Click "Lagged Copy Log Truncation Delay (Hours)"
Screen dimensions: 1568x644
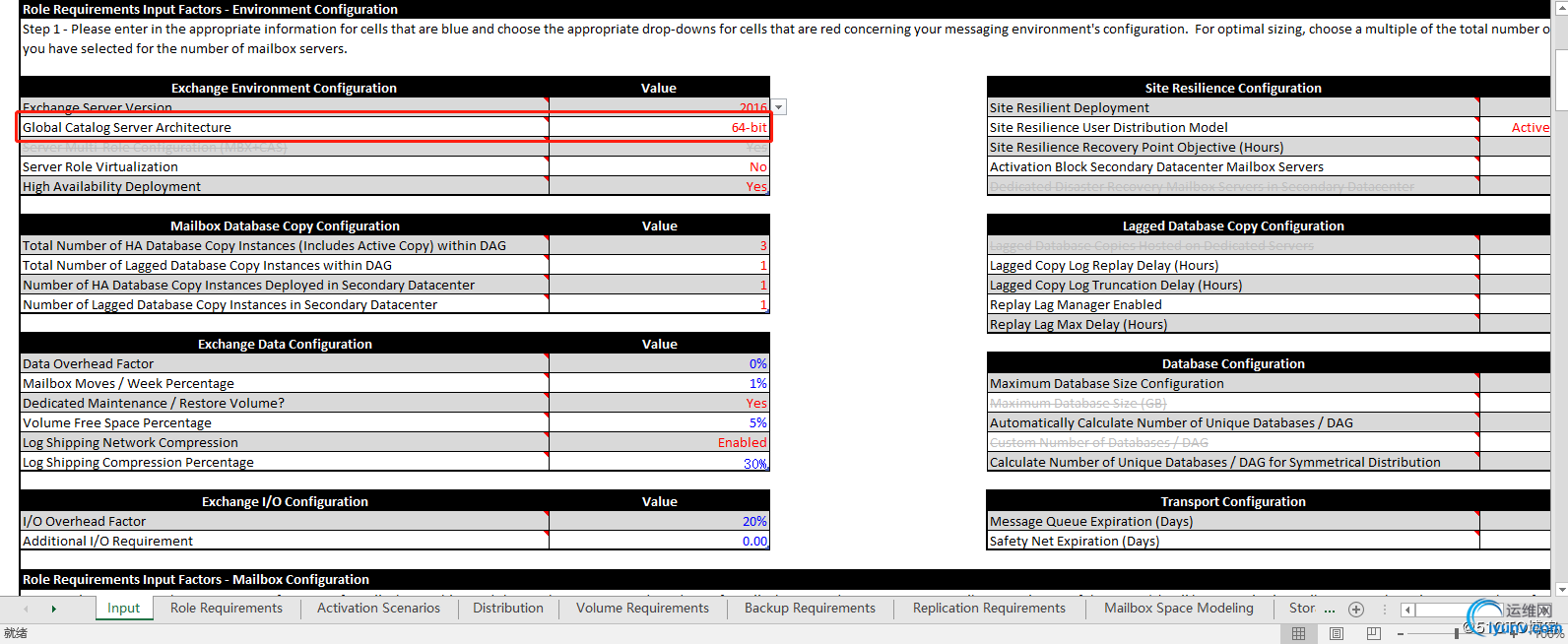tap(1116, 285)
